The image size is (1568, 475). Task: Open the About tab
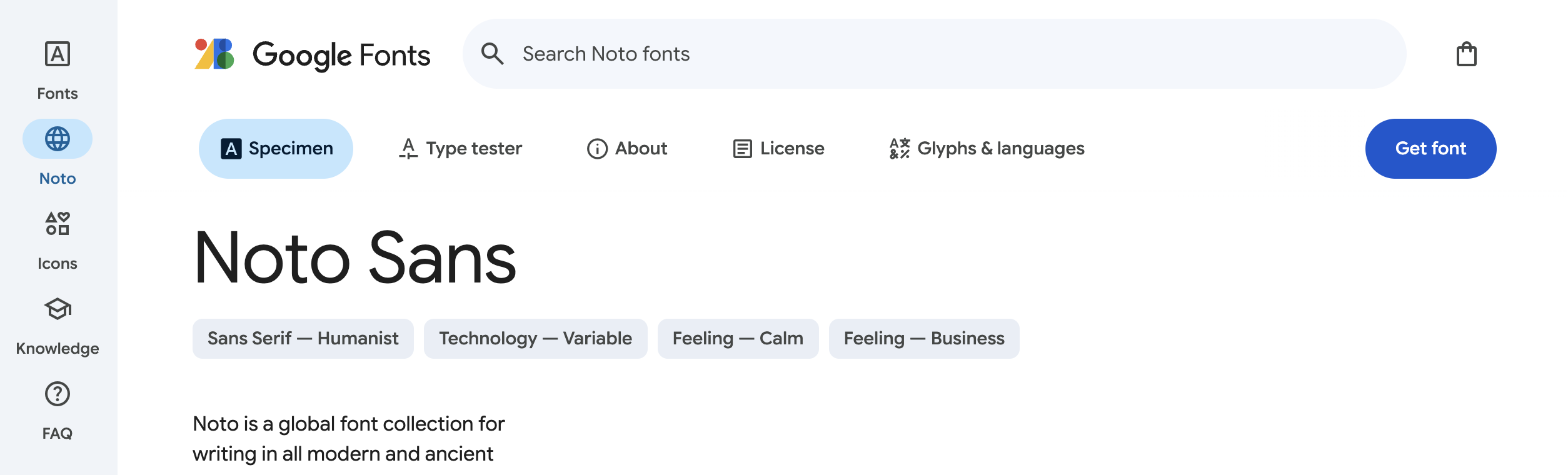pos(627,149)
